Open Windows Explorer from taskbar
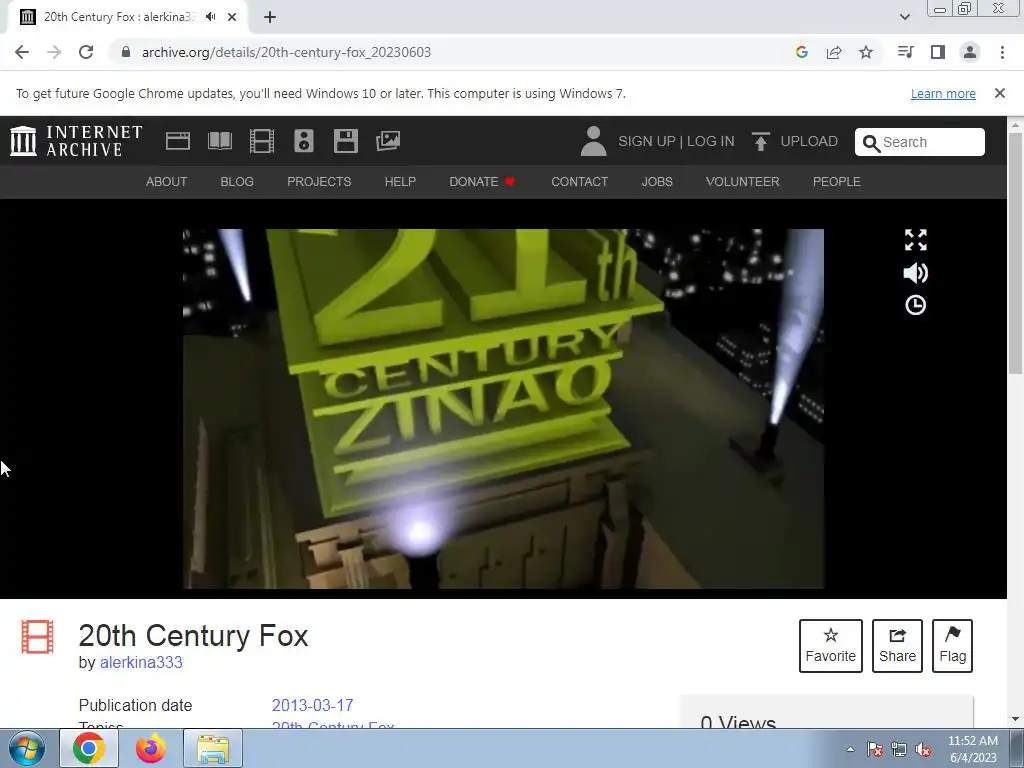Screen dimensions: 1024x768 tap(213, 748)
